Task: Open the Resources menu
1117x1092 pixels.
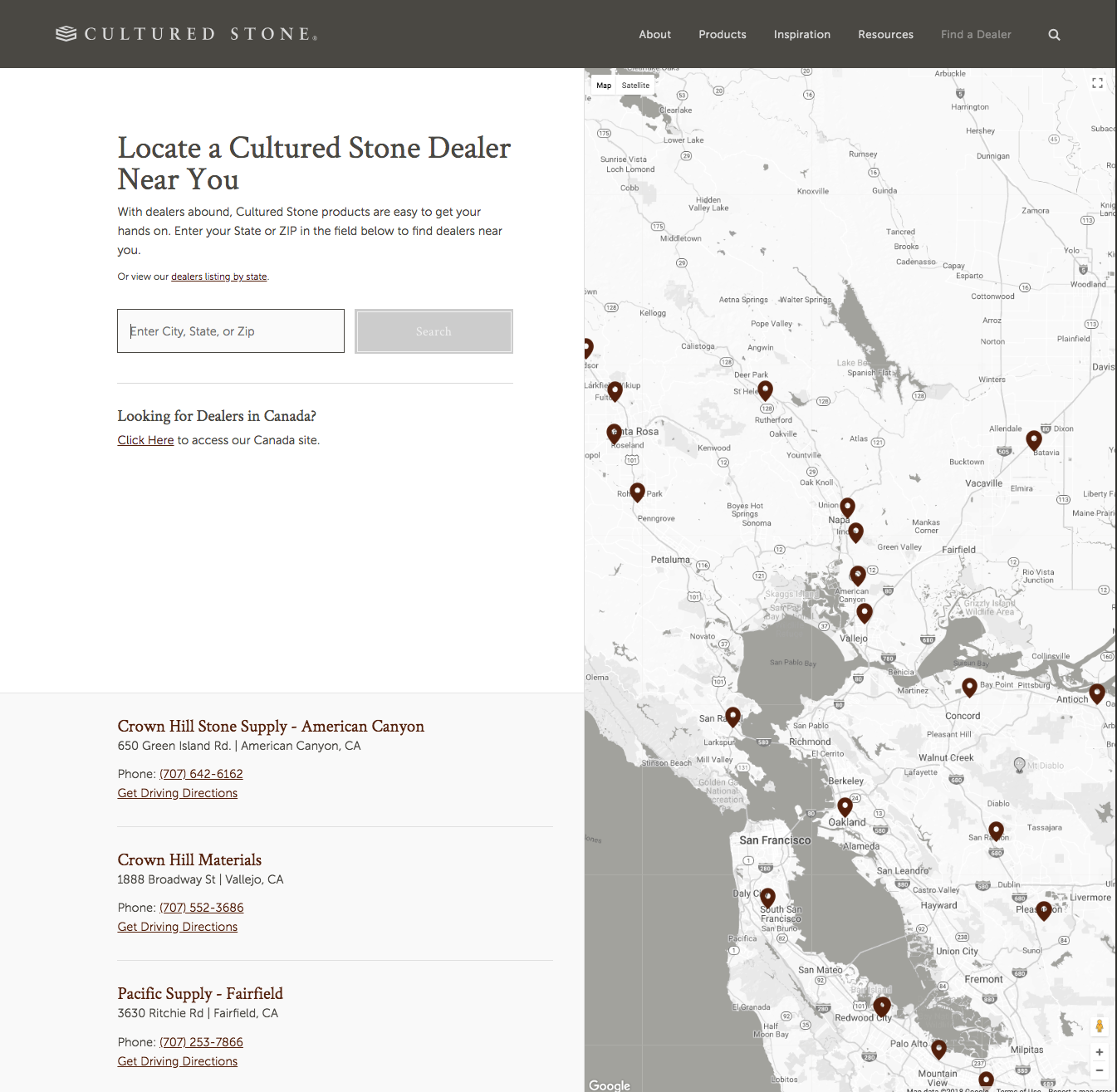Action: [x=885, y=35]
